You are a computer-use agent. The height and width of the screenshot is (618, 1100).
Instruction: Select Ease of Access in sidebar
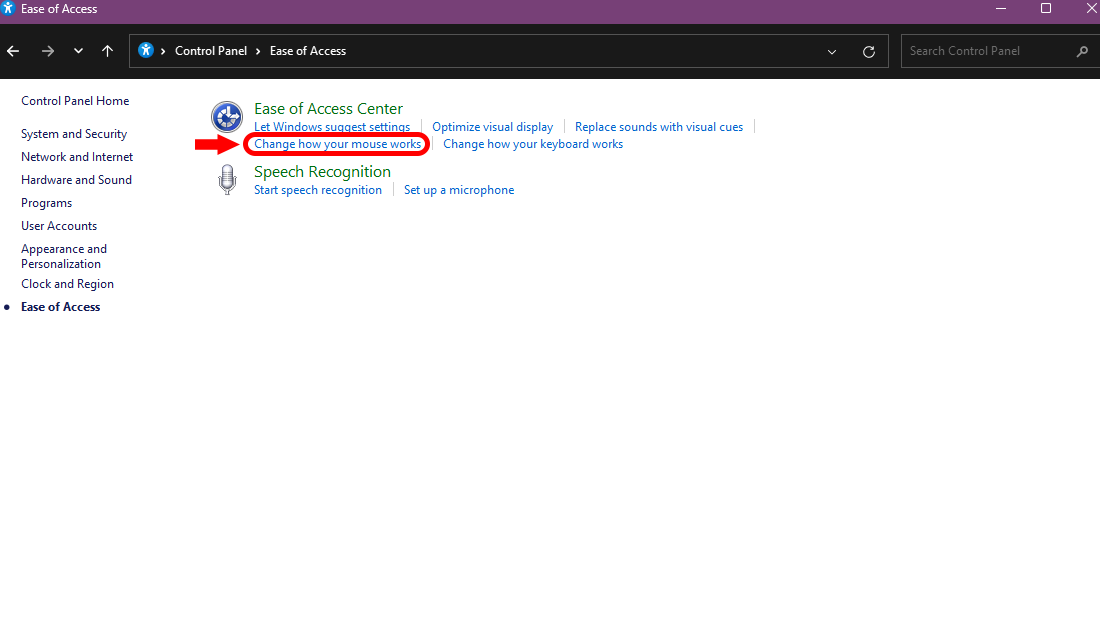click(60, 307)
